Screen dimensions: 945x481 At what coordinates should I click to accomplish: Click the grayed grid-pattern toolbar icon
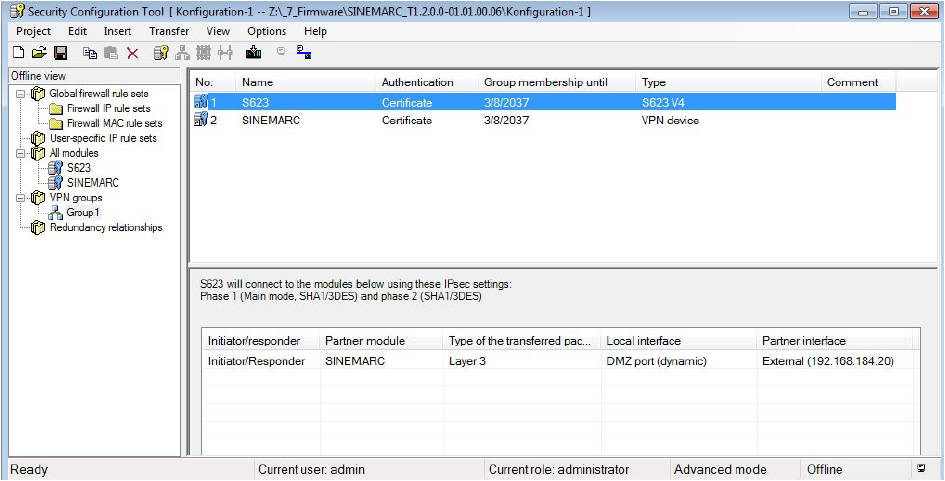coord(204,54)
